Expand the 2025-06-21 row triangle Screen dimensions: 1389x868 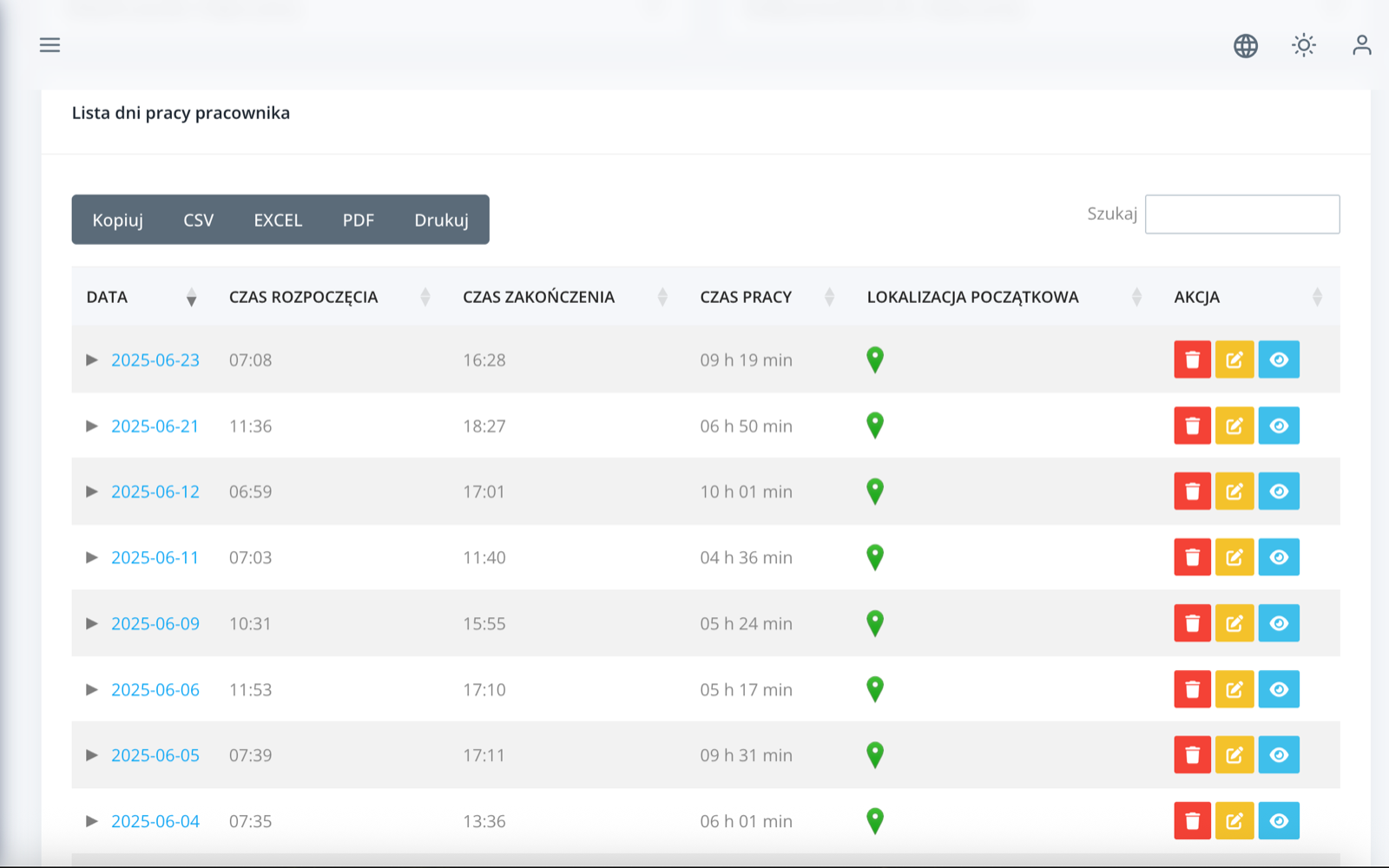pyautogui.click(x=91, y=425)
